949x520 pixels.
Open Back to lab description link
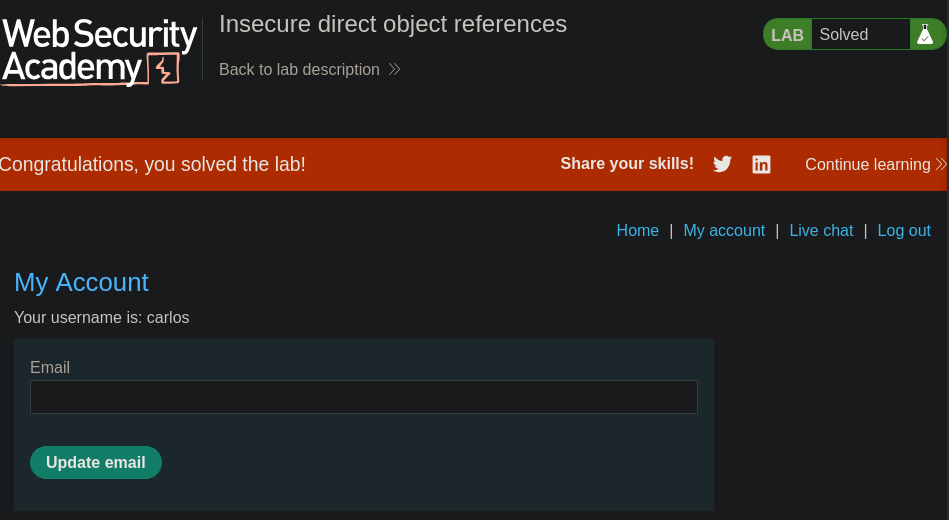pos(299,69)
